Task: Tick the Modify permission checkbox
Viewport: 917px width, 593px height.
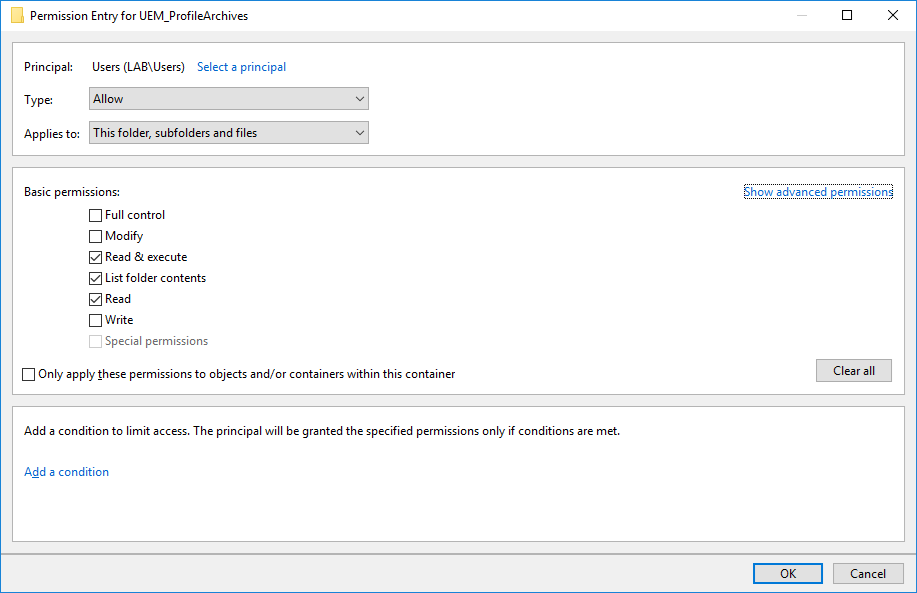Action: pos(96,236)
